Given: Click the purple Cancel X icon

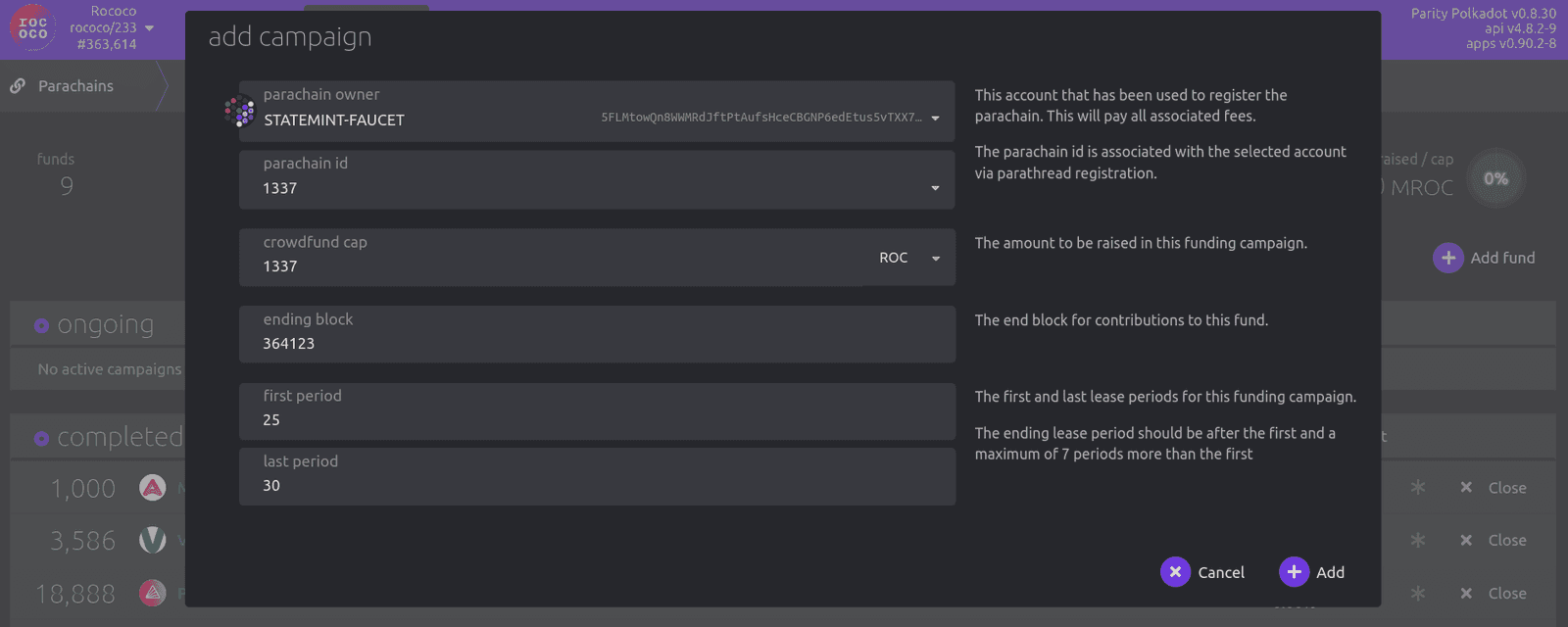Looking at the screenshot, I should pos(1175,572).
